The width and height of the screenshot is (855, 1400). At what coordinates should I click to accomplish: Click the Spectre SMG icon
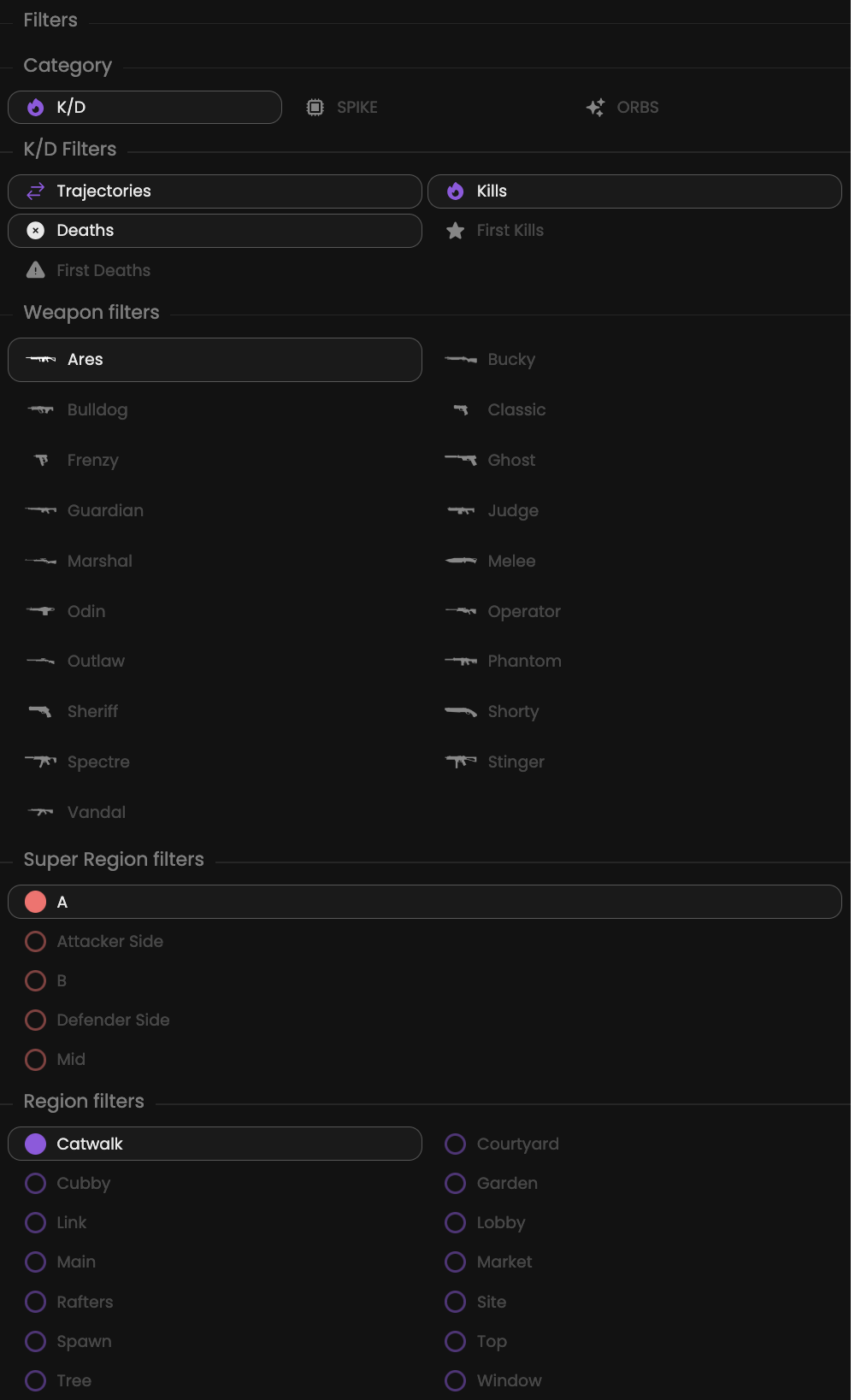41,762
